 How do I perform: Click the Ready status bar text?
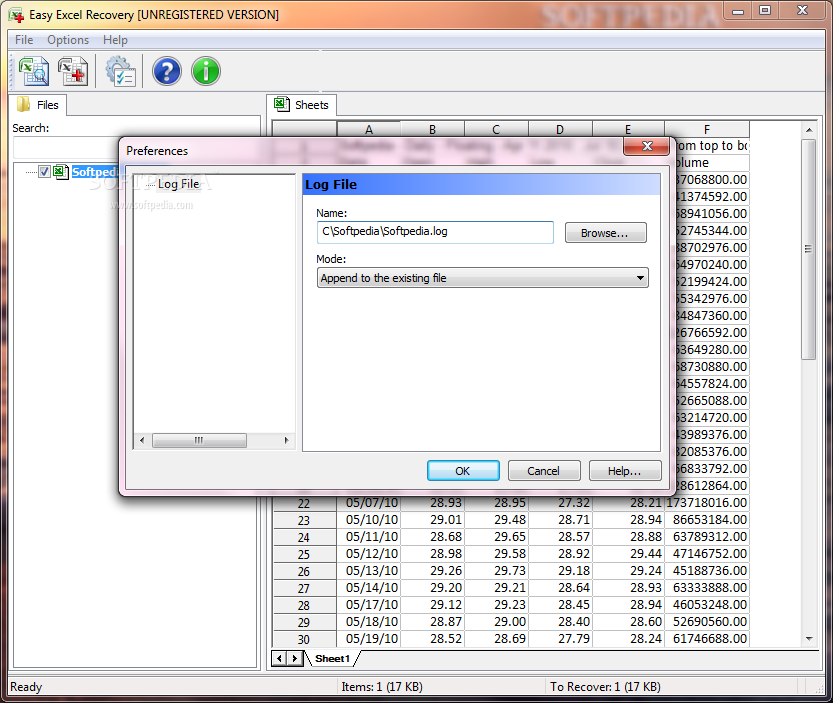tap(26, 687)
